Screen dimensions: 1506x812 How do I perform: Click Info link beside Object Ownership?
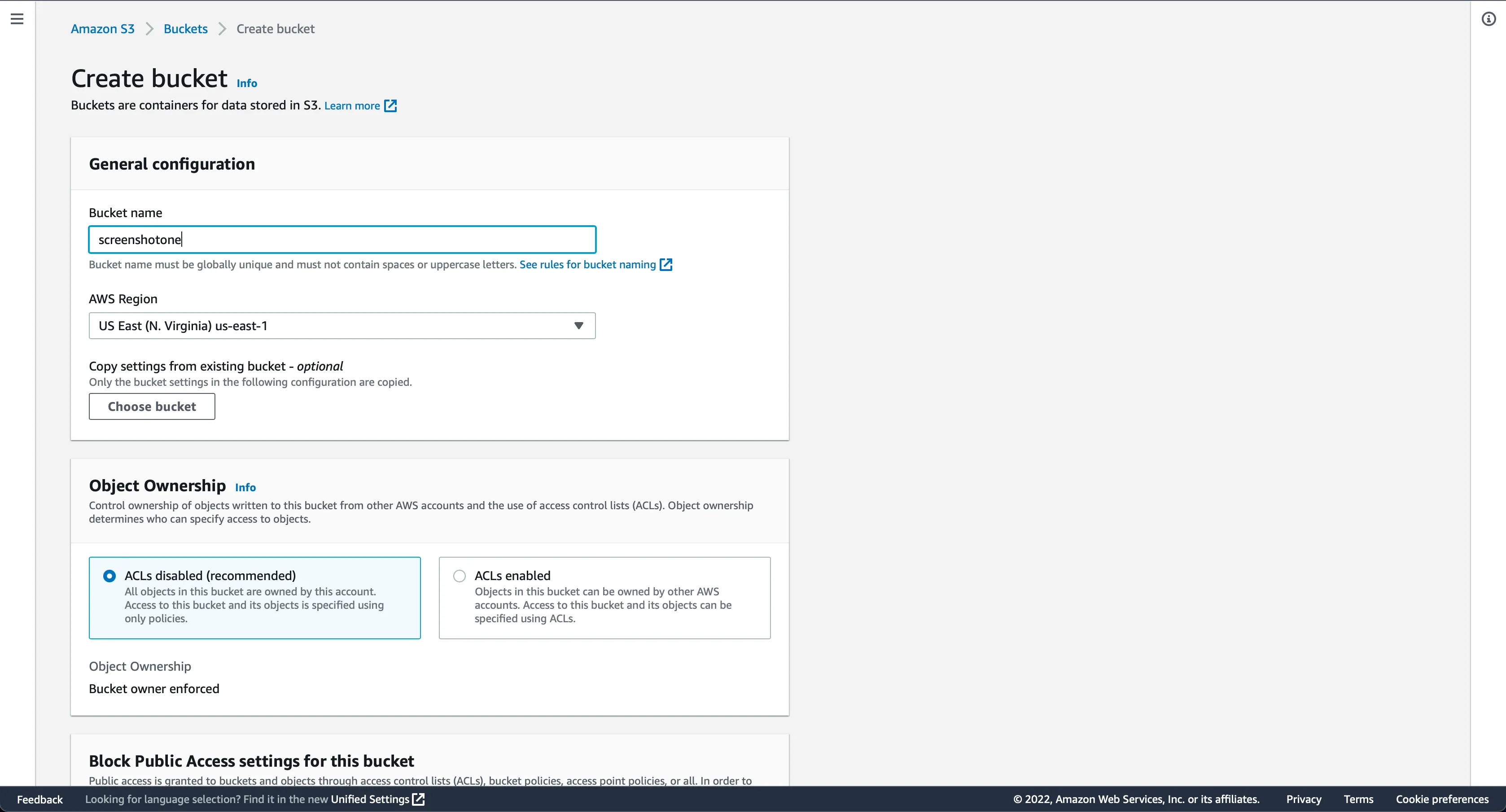tap(245, 488)
